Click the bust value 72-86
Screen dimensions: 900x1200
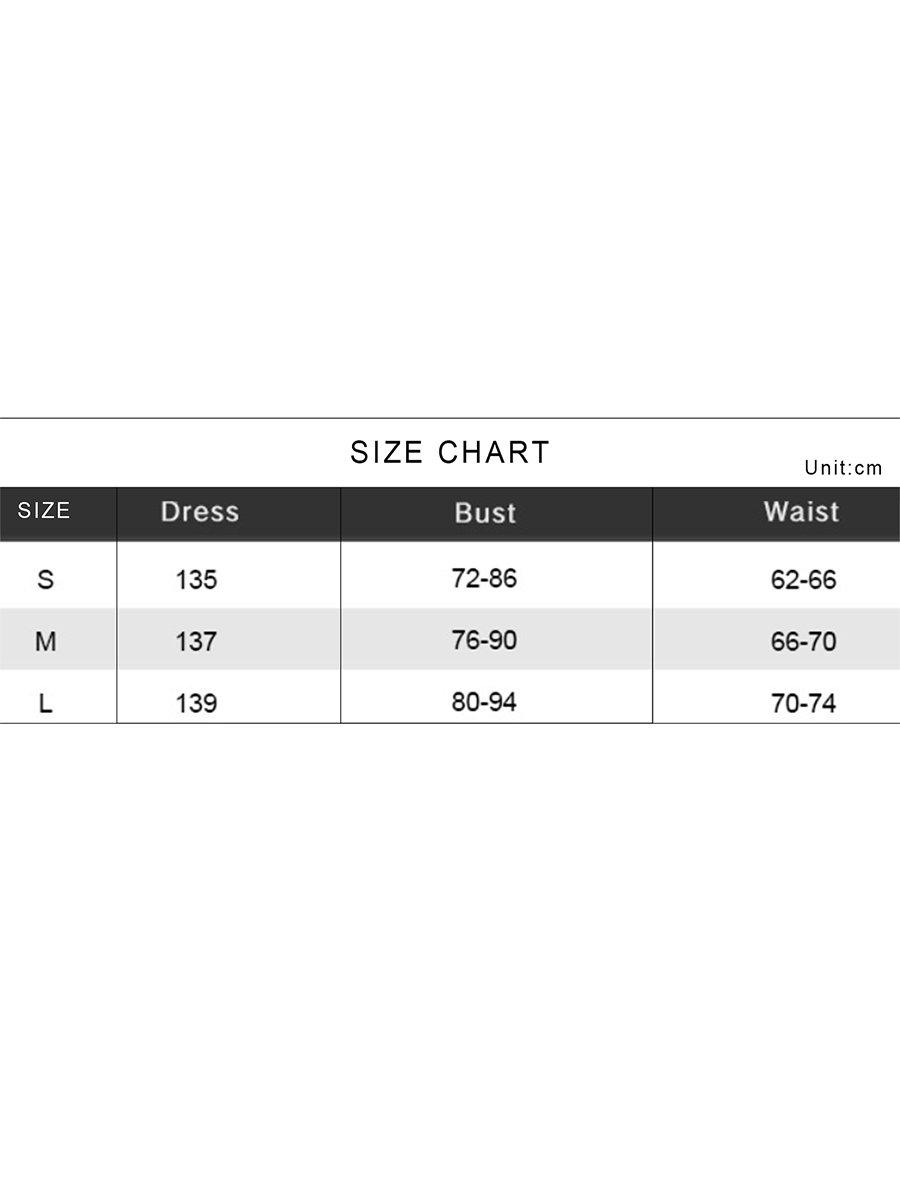[x=484, y=578]
